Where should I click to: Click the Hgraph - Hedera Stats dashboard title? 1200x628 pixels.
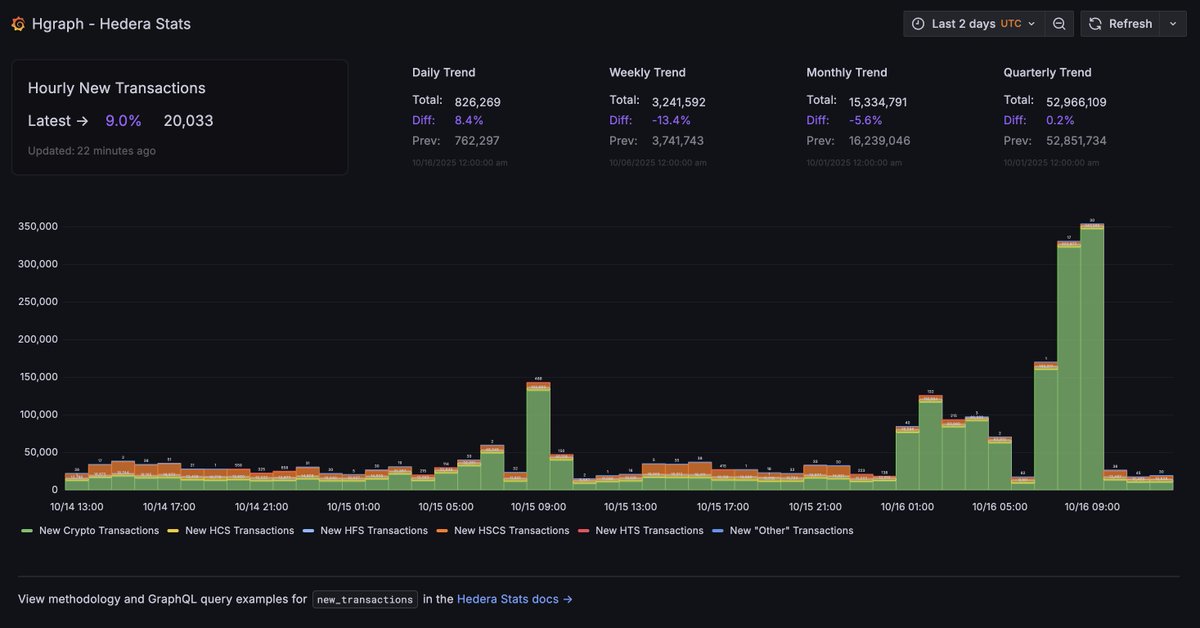coord(112,24)
